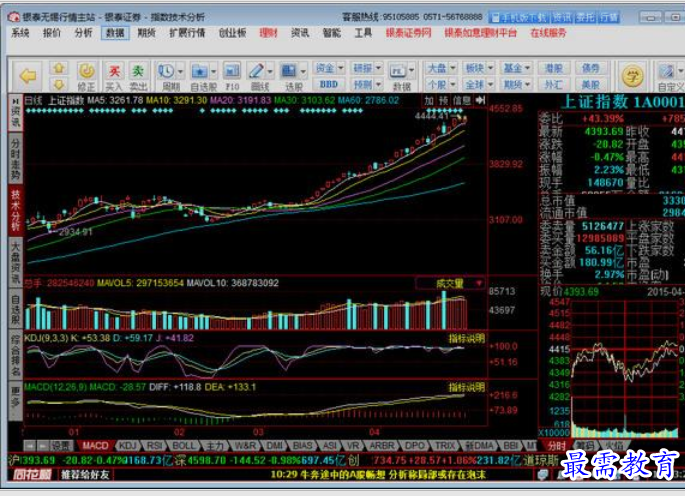Image resolution: width=685 pixels, height=496 pixels.
Task: Click the collapse icon above 资讯 sidebar tab
Action: tap(15, 101)
